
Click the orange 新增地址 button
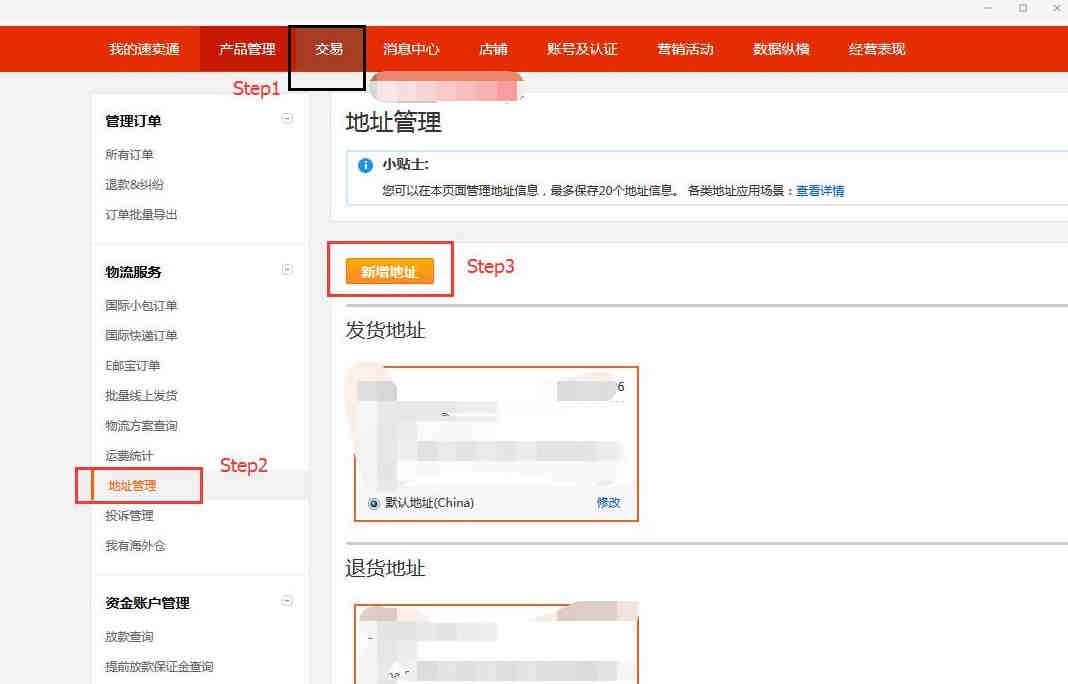(390, 271)
